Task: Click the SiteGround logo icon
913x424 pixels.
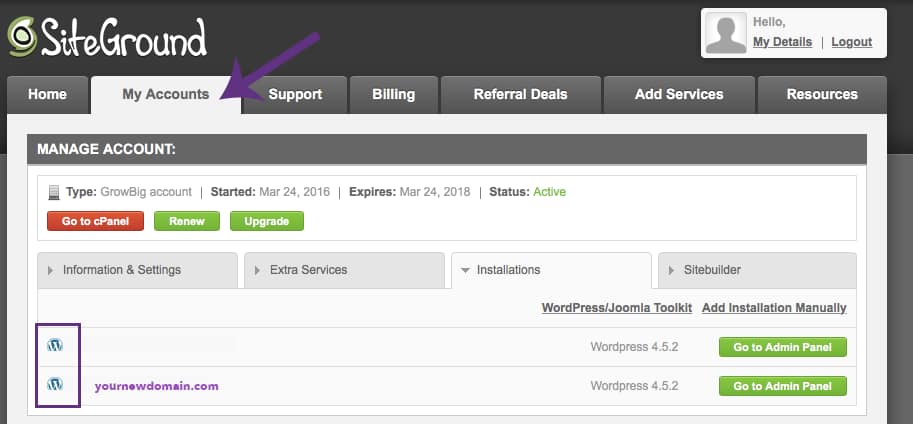Action: pyautogui.click(x=22, y=38)
